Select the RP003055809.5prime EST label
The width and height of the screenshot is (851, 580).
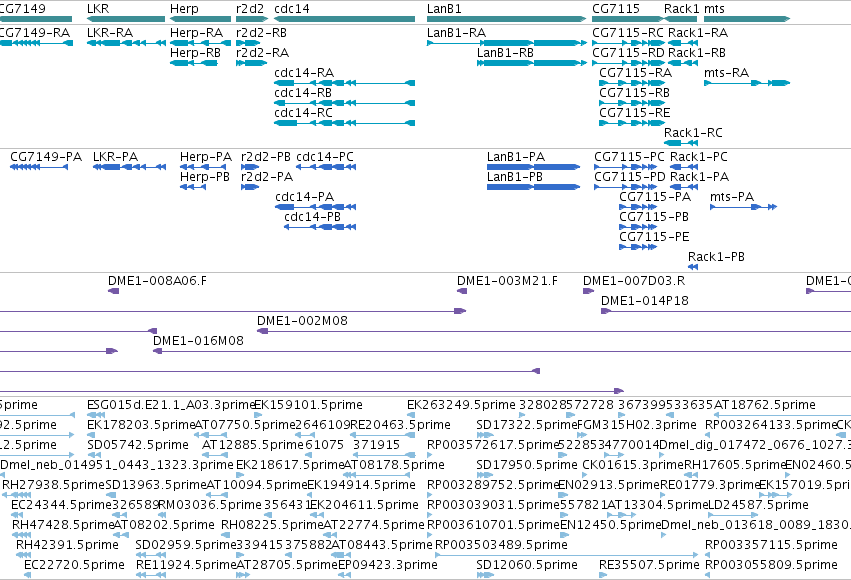tap(771, 565)
